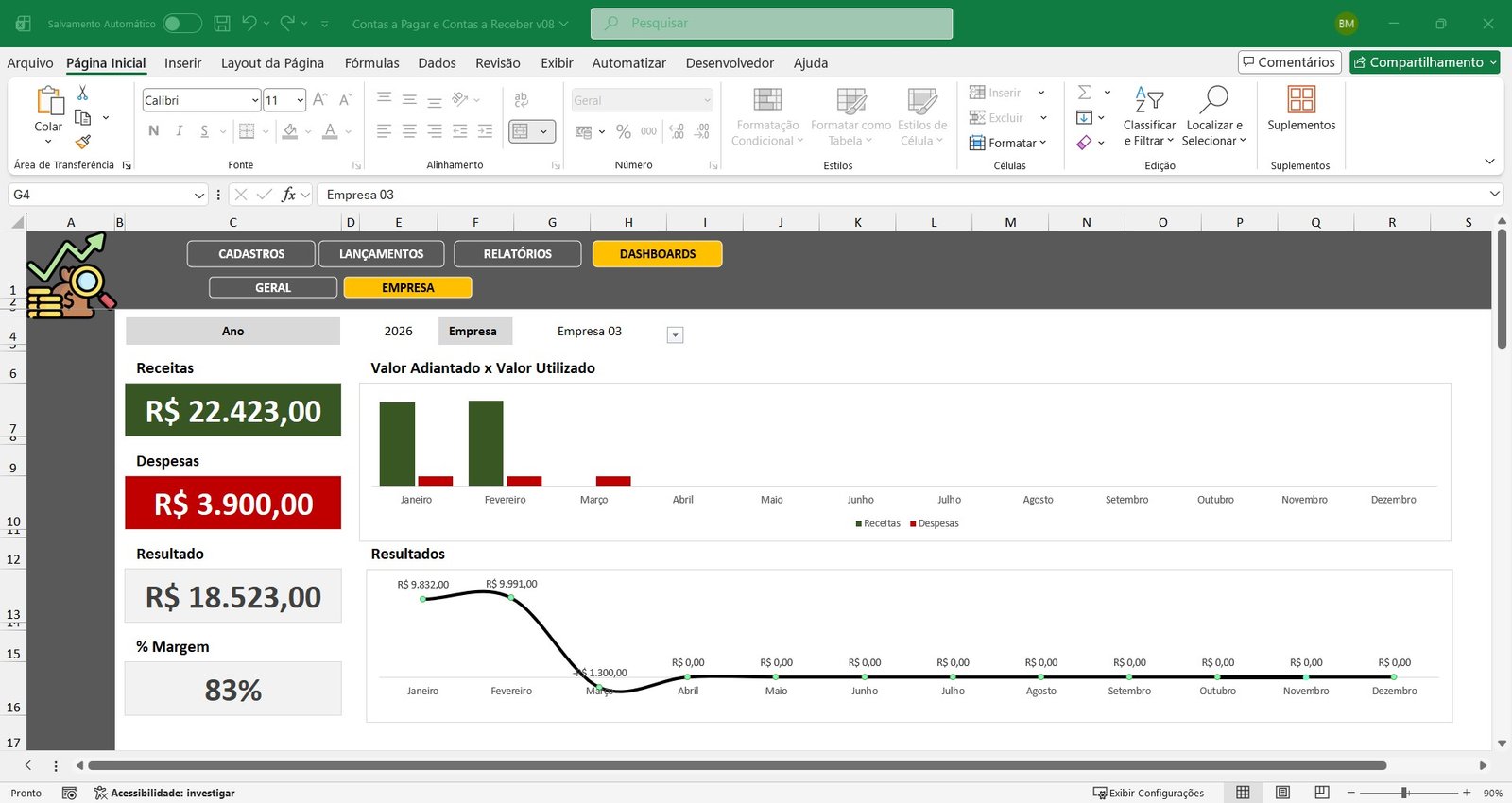This screenshot has height=803, width=1512.
Task: Click the Save disk icon
Action: [222, 24]
